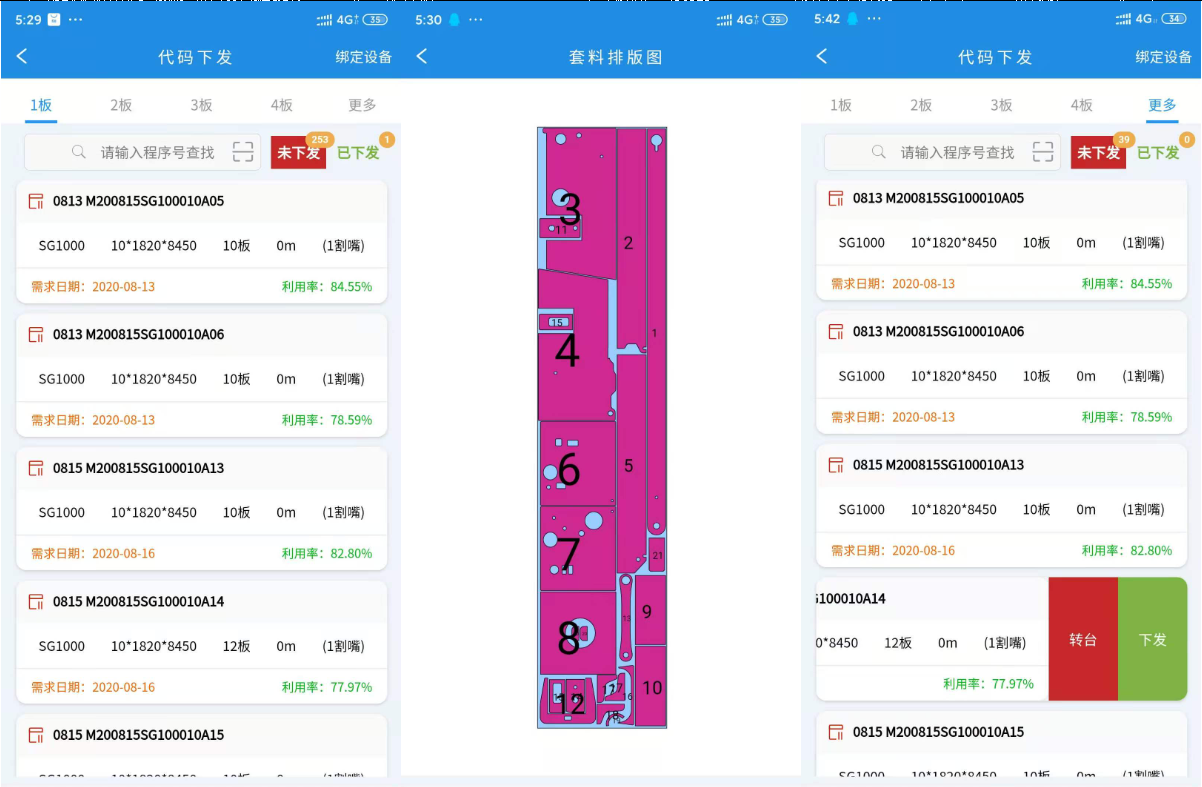Tap green 下发 swipe action button
The image size is (1202, 787).
tap(1153, 639)
